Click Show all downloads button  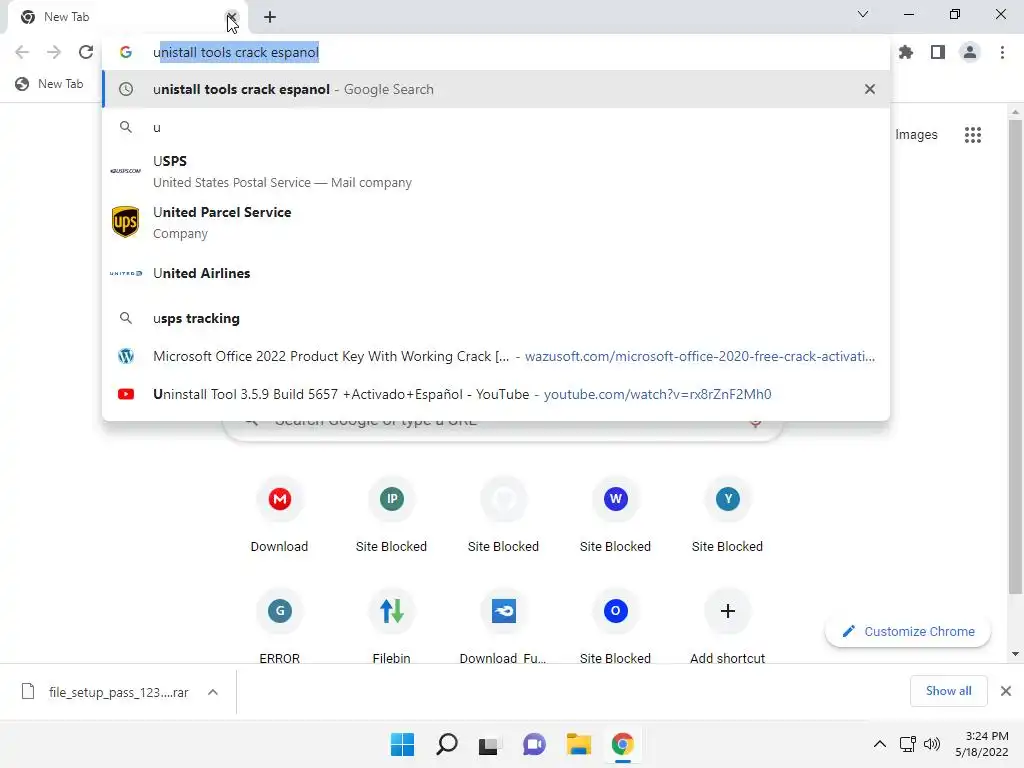point(948,691)
